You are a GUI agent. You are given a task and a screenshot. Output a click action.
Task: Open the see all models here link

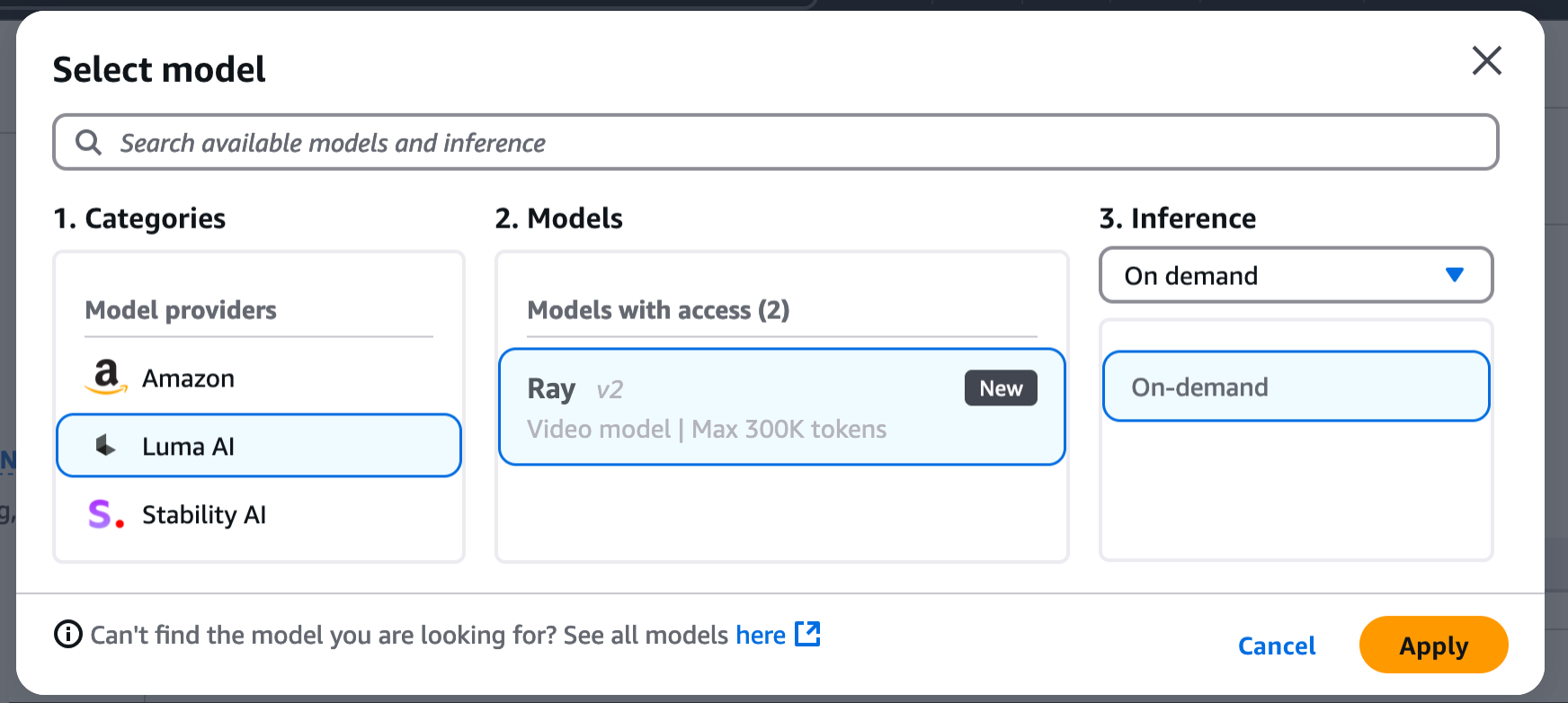coord(761,635)
